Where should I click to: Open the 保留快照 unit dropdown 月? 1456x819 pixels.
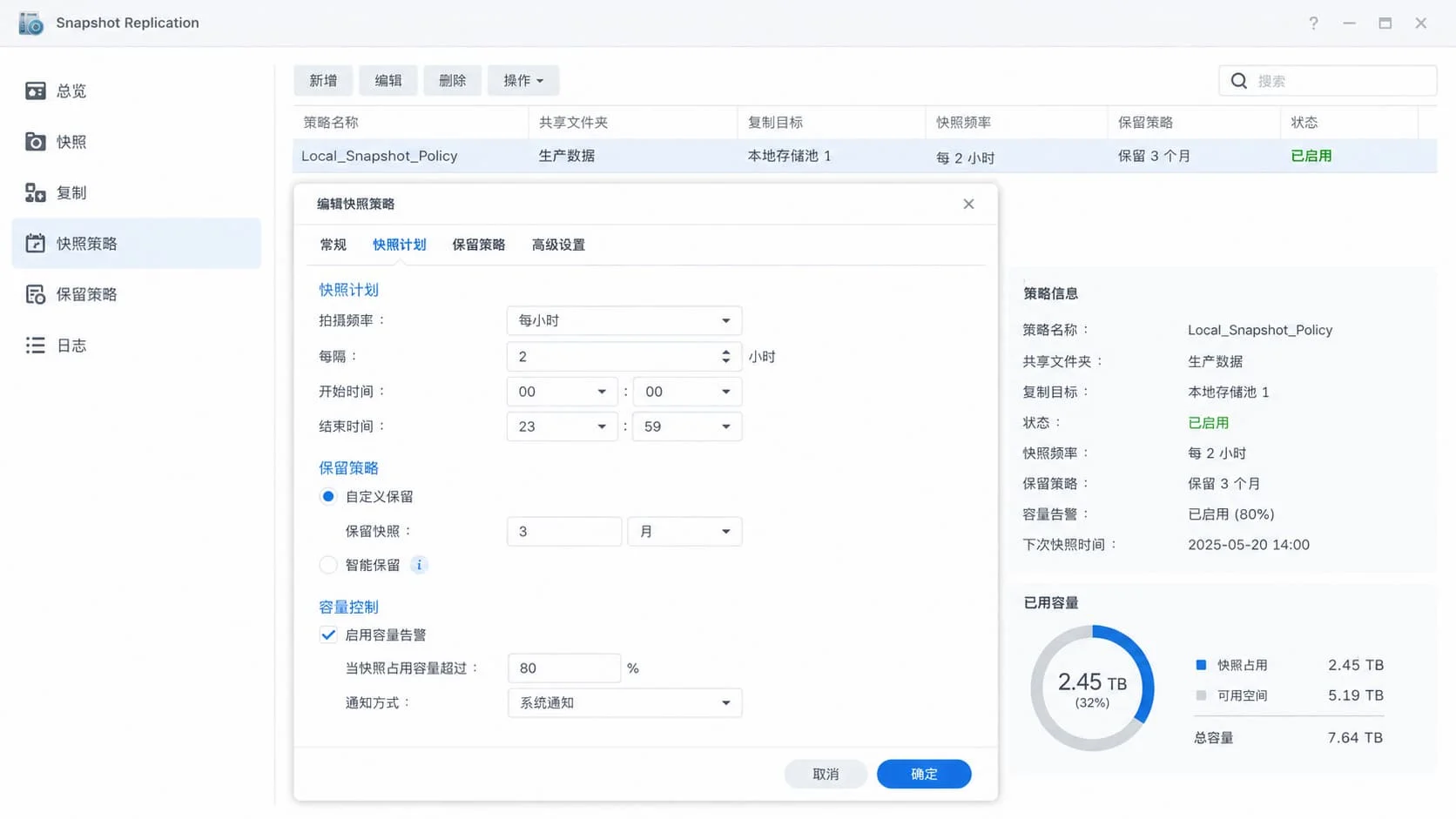[684, 531]
